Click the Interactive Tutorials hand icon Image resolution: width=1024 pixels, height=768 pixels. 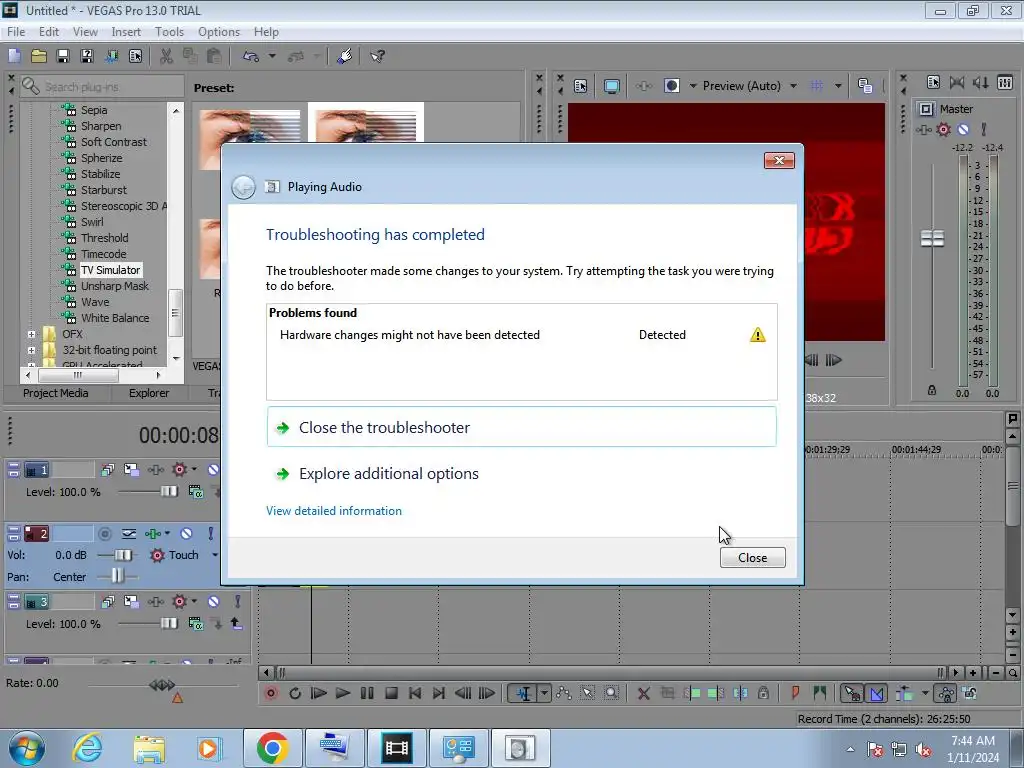[x=345, y=56]
